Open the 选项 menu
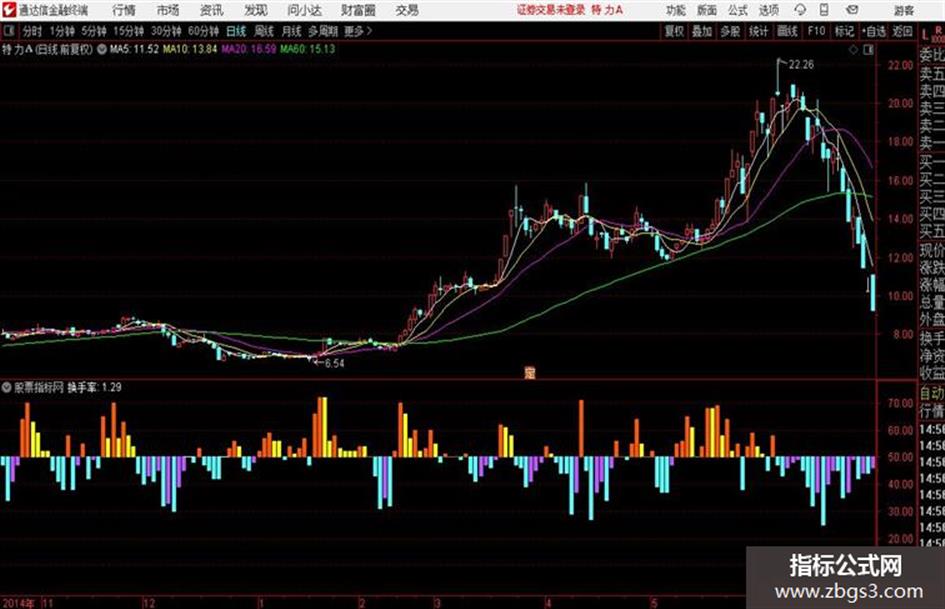The width and height of the screenshot is (945, 609). 769,10
